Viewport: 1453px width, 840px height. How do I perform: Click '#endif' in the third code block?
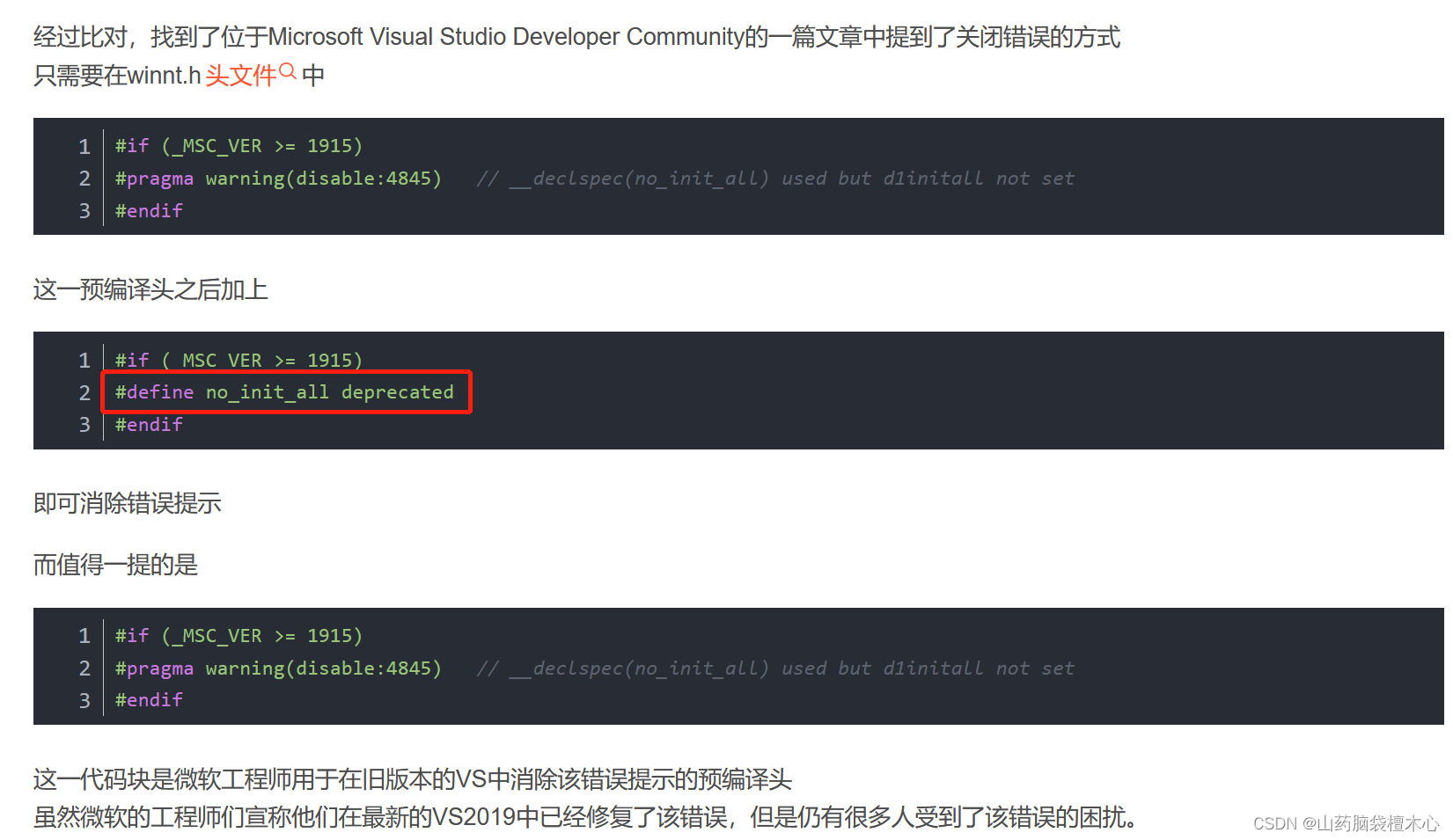149,700
